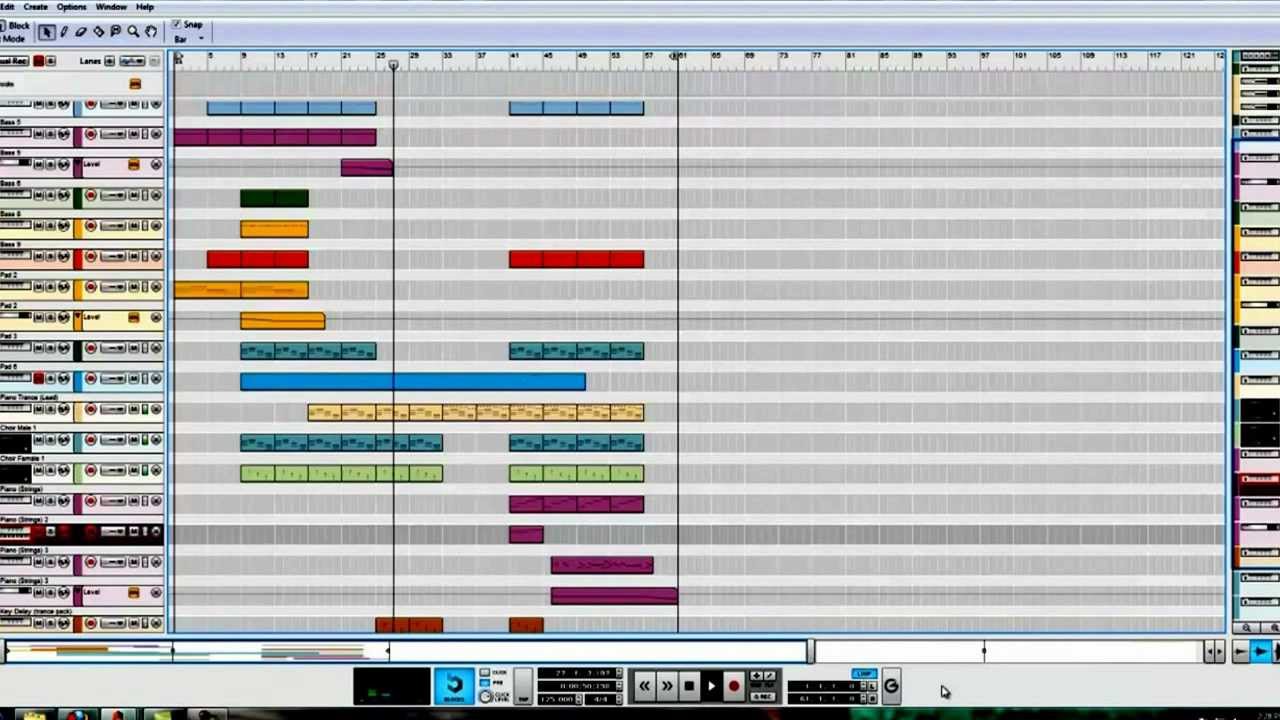Select the Magnify tool

pos(132,32)
